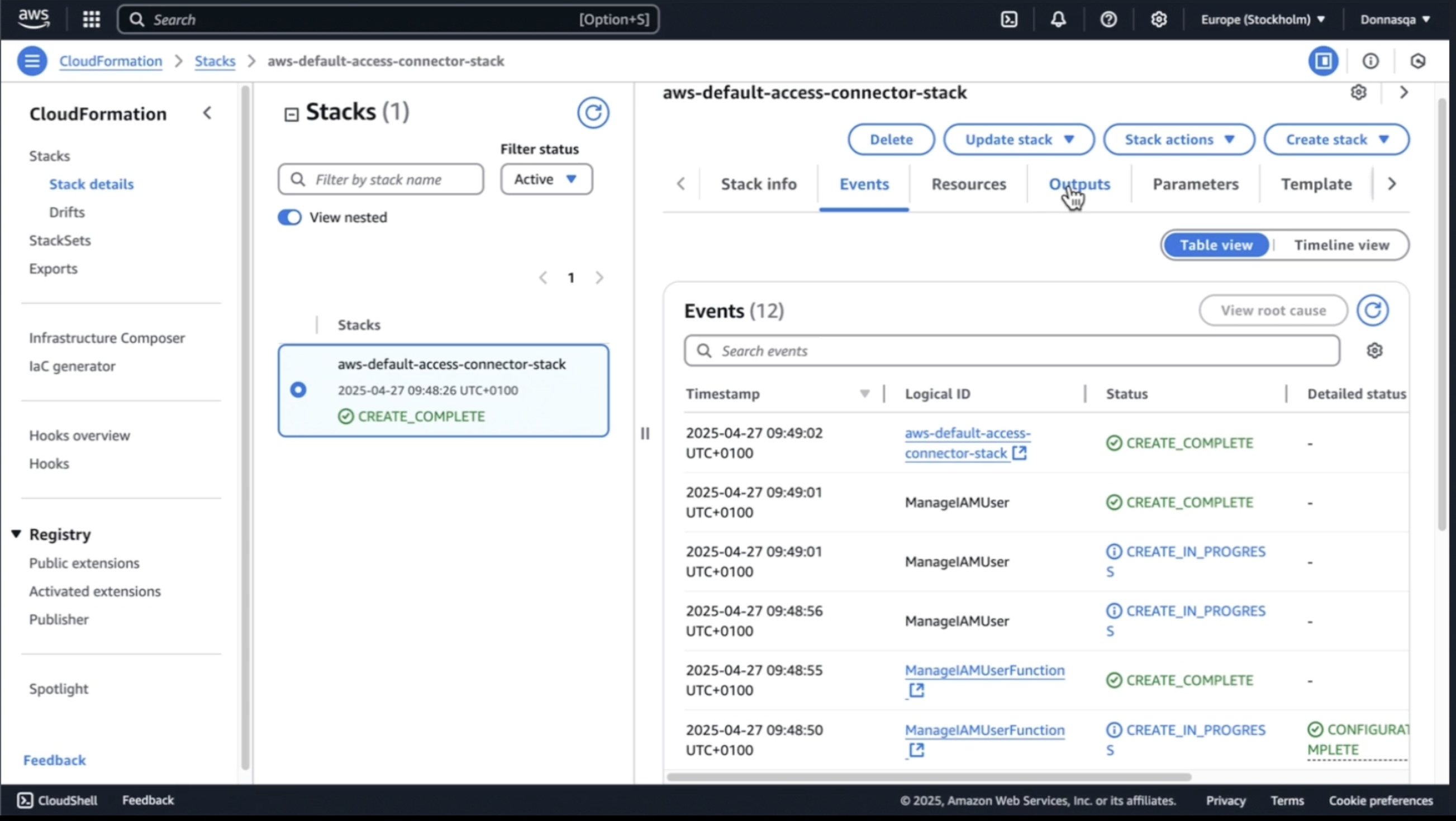Open external link icon for aws-default-access-connector-stack event

(1019, 452)
